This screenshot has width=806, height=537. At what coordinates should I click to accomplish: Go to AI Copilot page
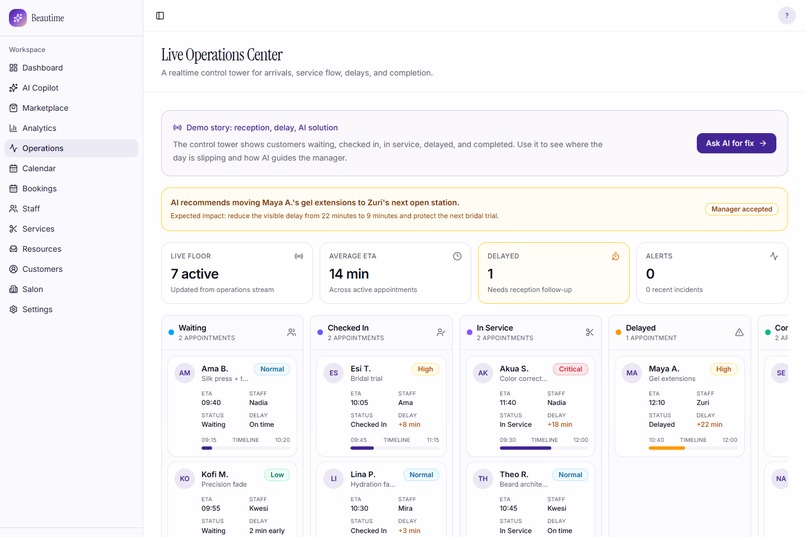click(x=71, y=88)
